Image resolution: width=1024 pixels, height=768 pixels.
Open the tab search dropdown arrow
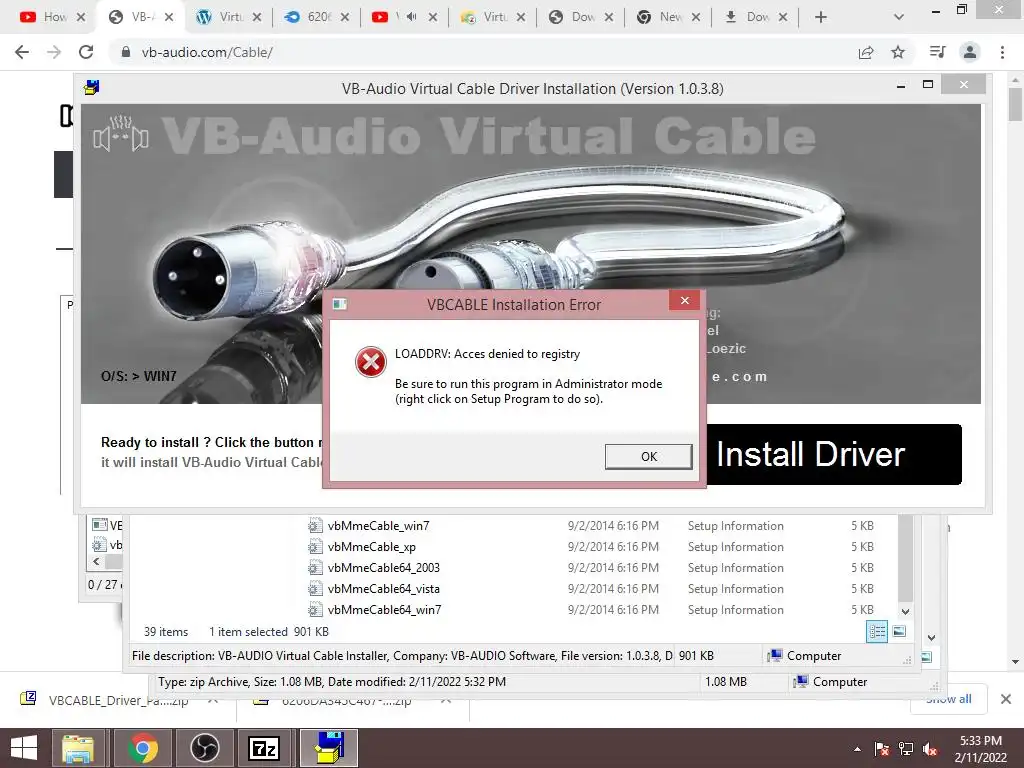pos(899,18)
